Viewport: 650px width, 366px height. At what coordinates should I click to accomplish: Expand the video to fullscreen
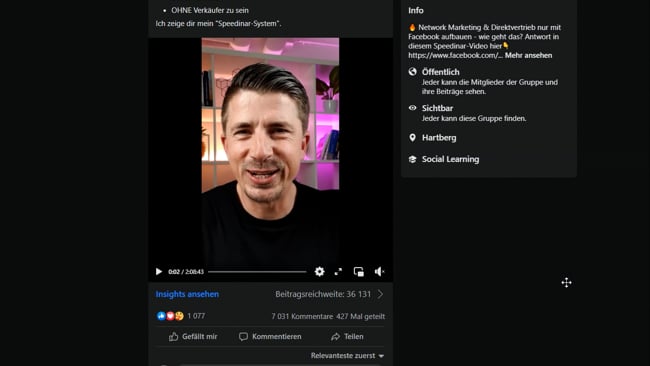[x=338, y=271]
